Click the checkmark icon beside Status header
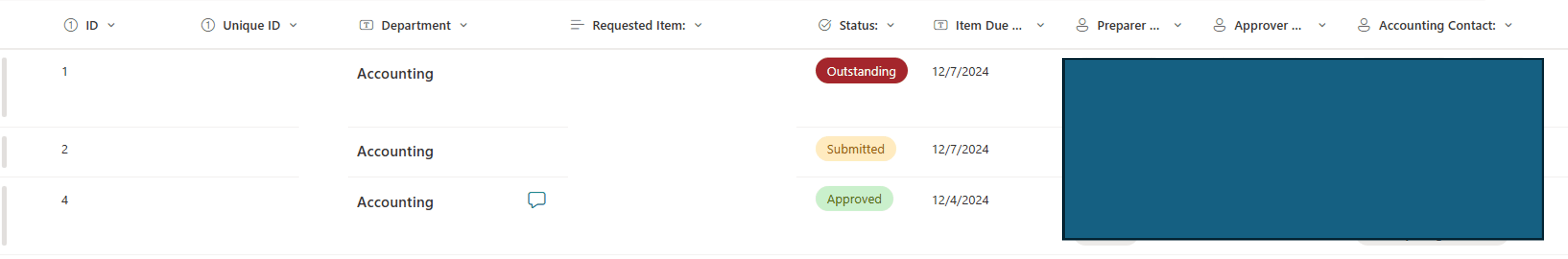This screenshot has width=1568, height=259. pos(824,25)
